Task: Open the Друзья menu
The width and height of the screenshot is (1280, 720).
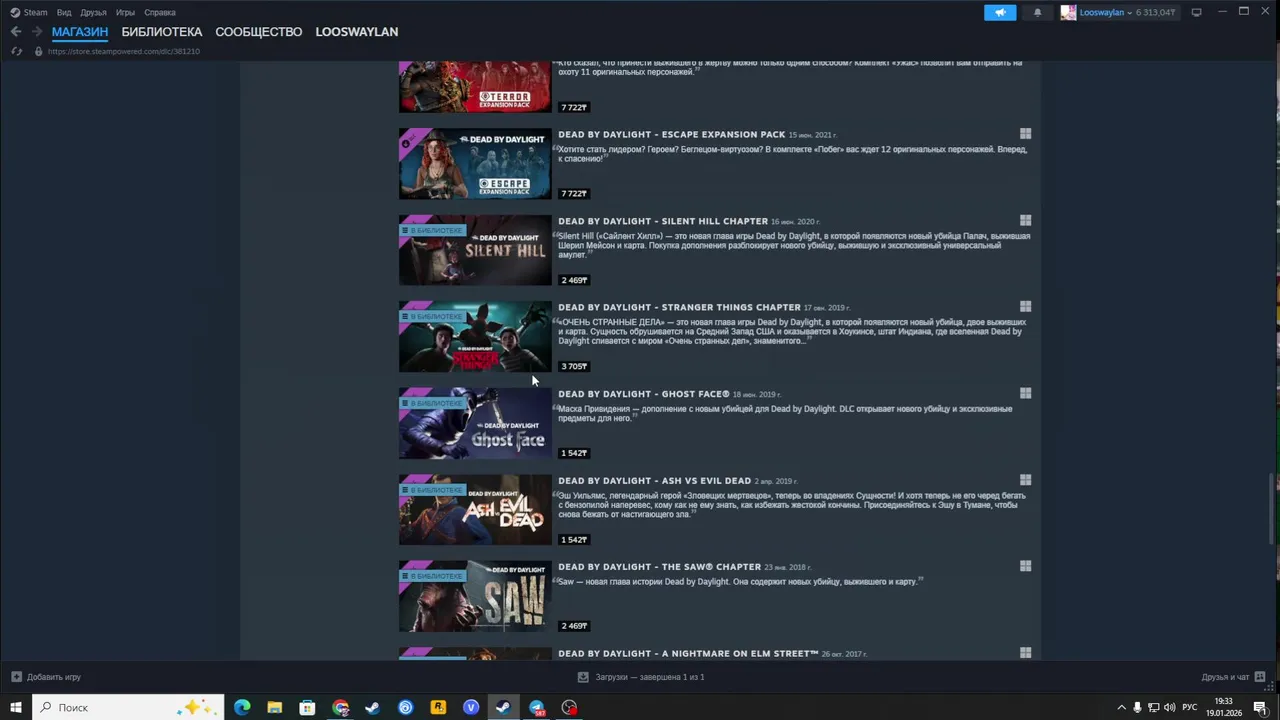Action: (93, 12)
